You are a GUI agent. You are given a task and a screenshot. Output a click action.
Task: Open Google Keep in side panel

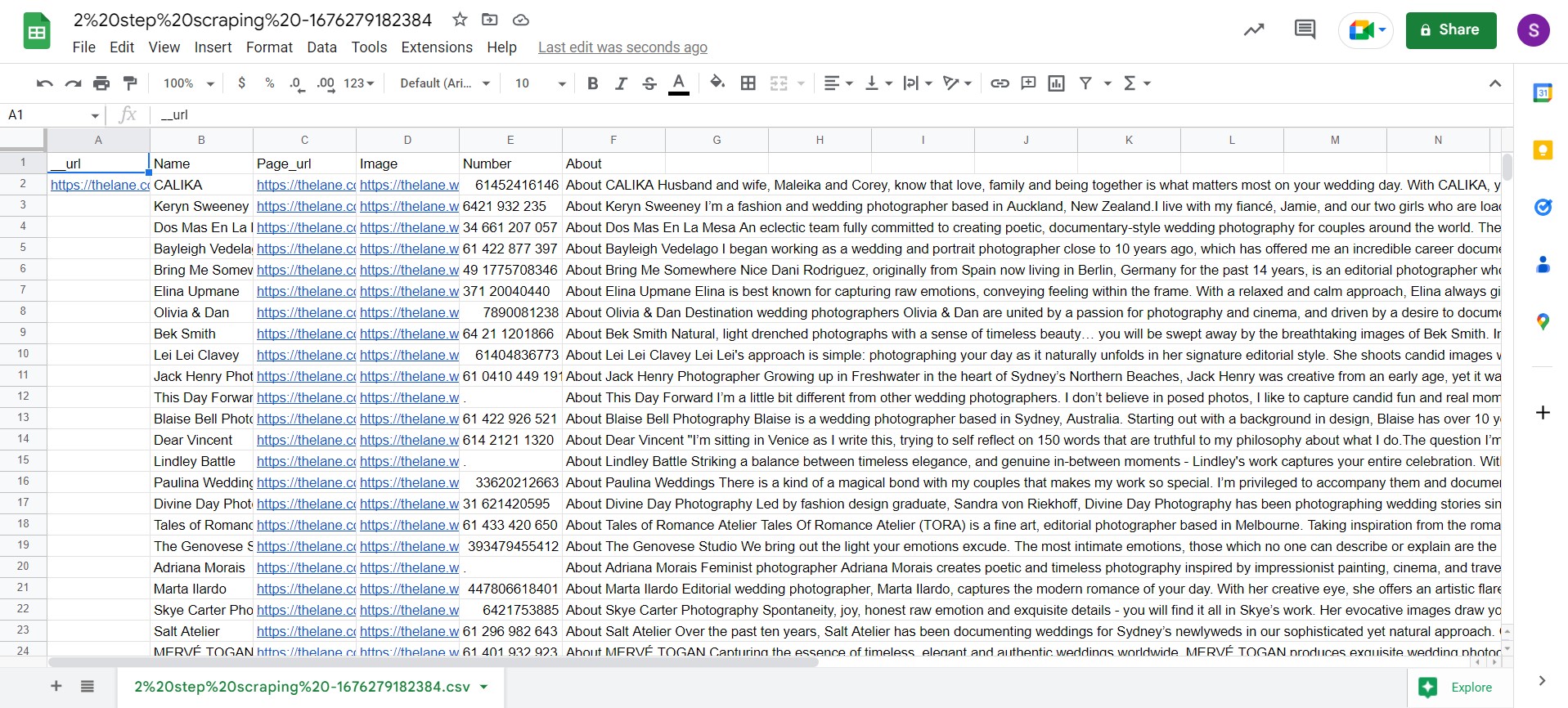[1543, 150]
